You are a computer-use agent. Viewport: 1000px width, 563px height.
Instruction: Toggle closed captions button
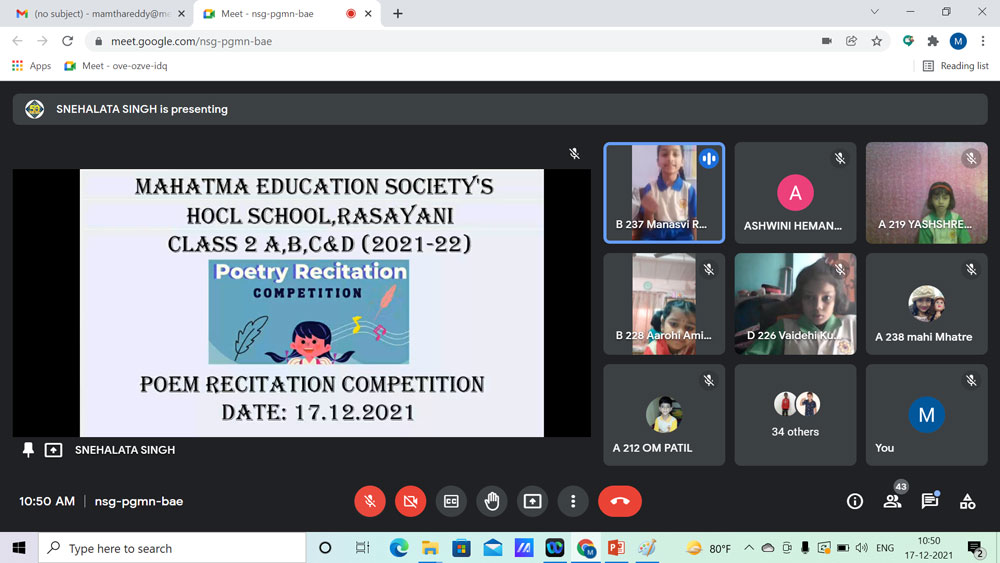(451, 501)
